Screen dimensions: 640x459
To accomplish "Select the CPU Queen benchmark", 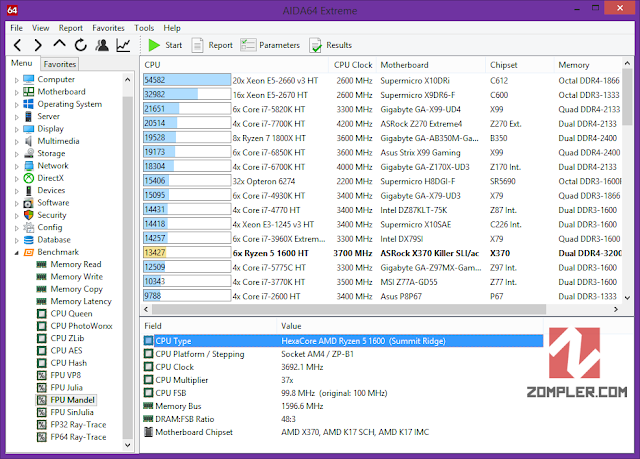I will pyautogui.click(x=71, y=314).
